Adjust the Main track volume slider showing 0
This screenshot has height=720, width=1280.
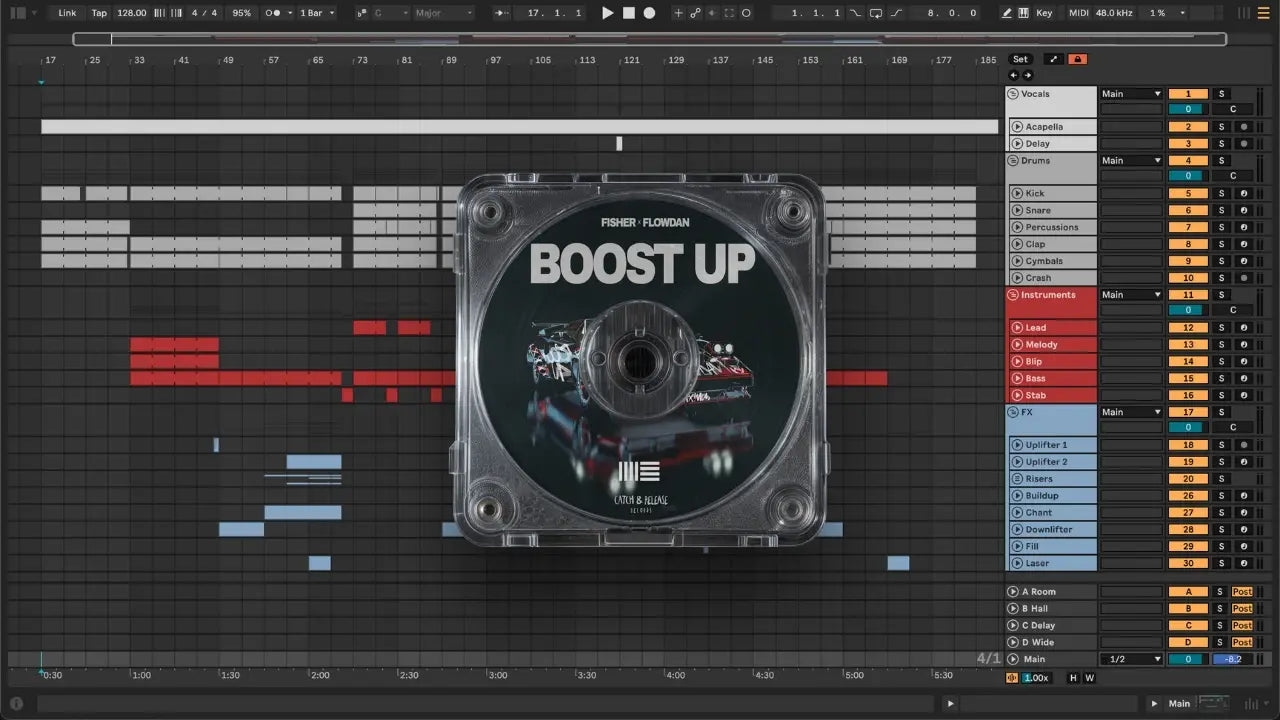1188,659
